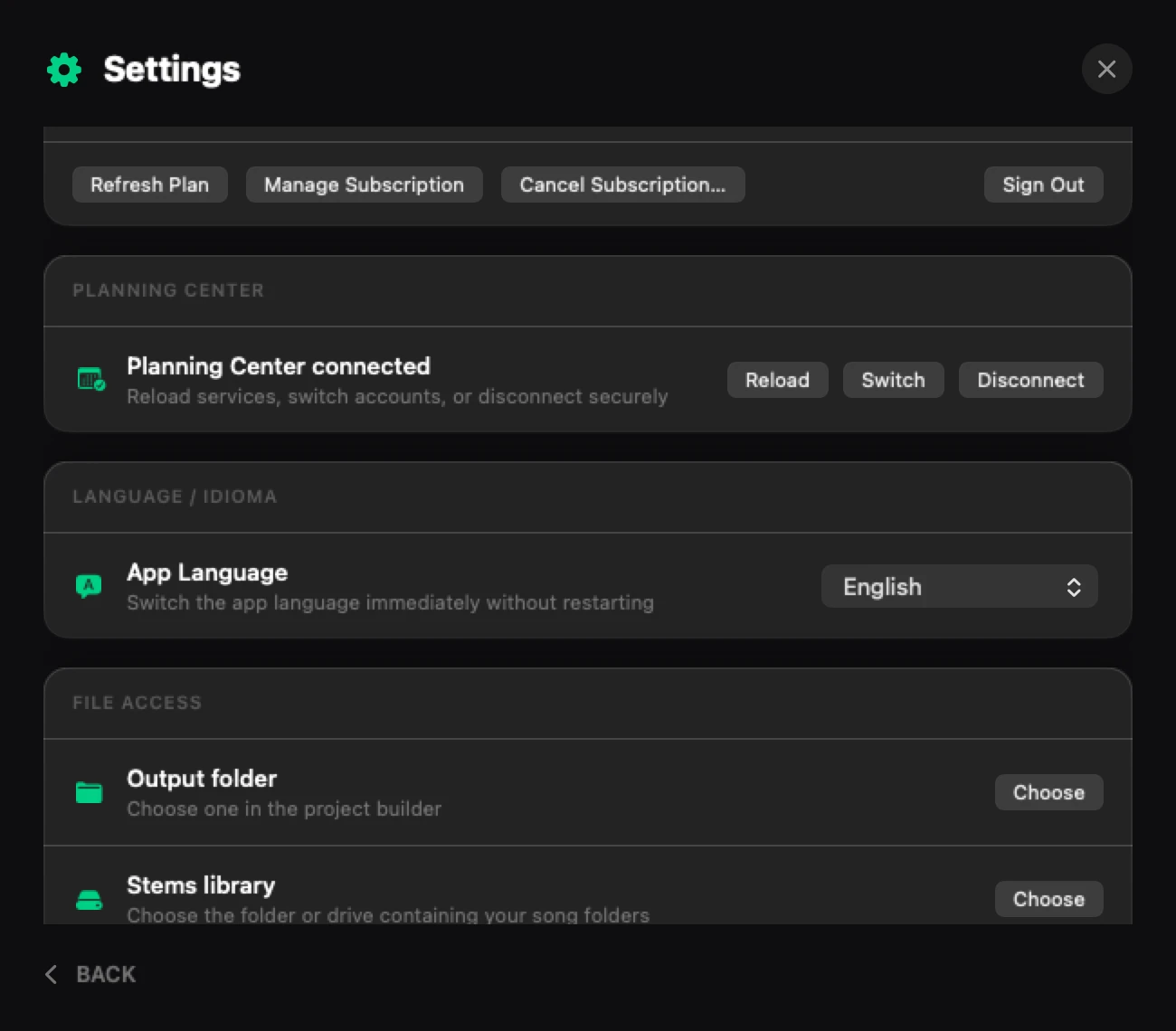Click the 'Output folder' label
Viewport: 1176px width, 1031px height.
pyautogui.click(x=202, y=779)
